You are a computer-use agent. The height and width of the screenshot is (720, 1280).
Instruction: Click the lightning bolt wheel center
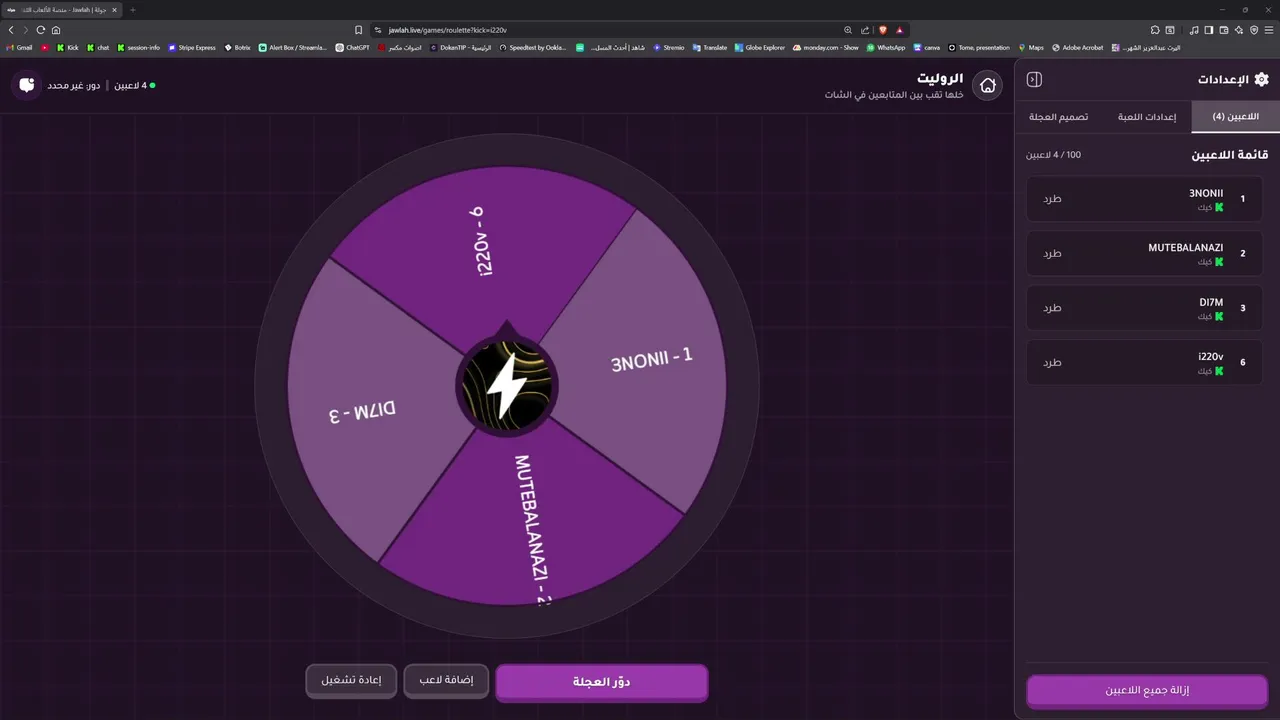507,385
